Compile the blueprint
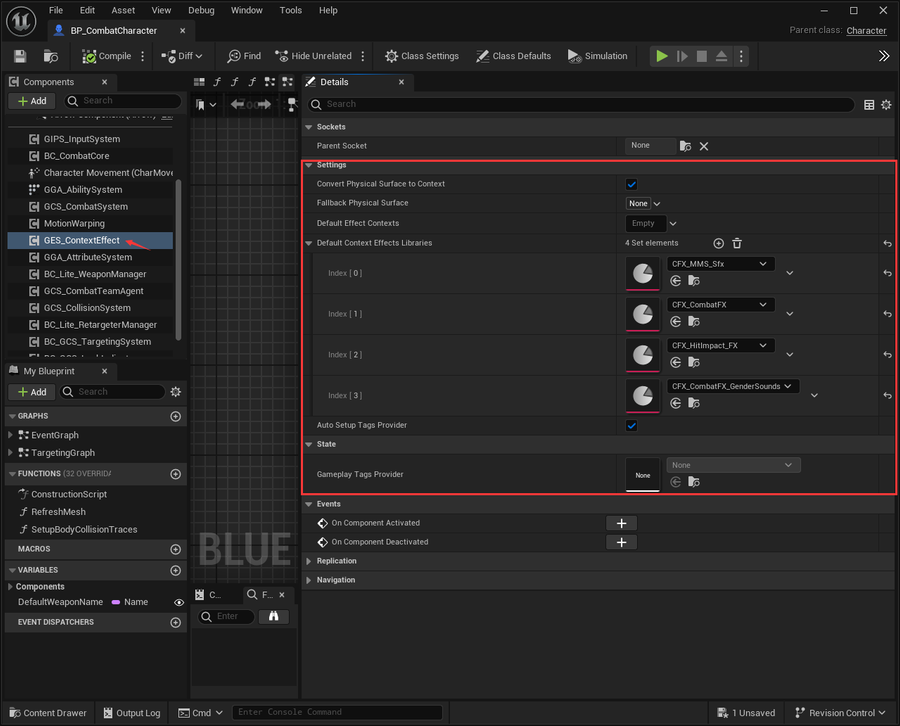 (x=107, y=56)
